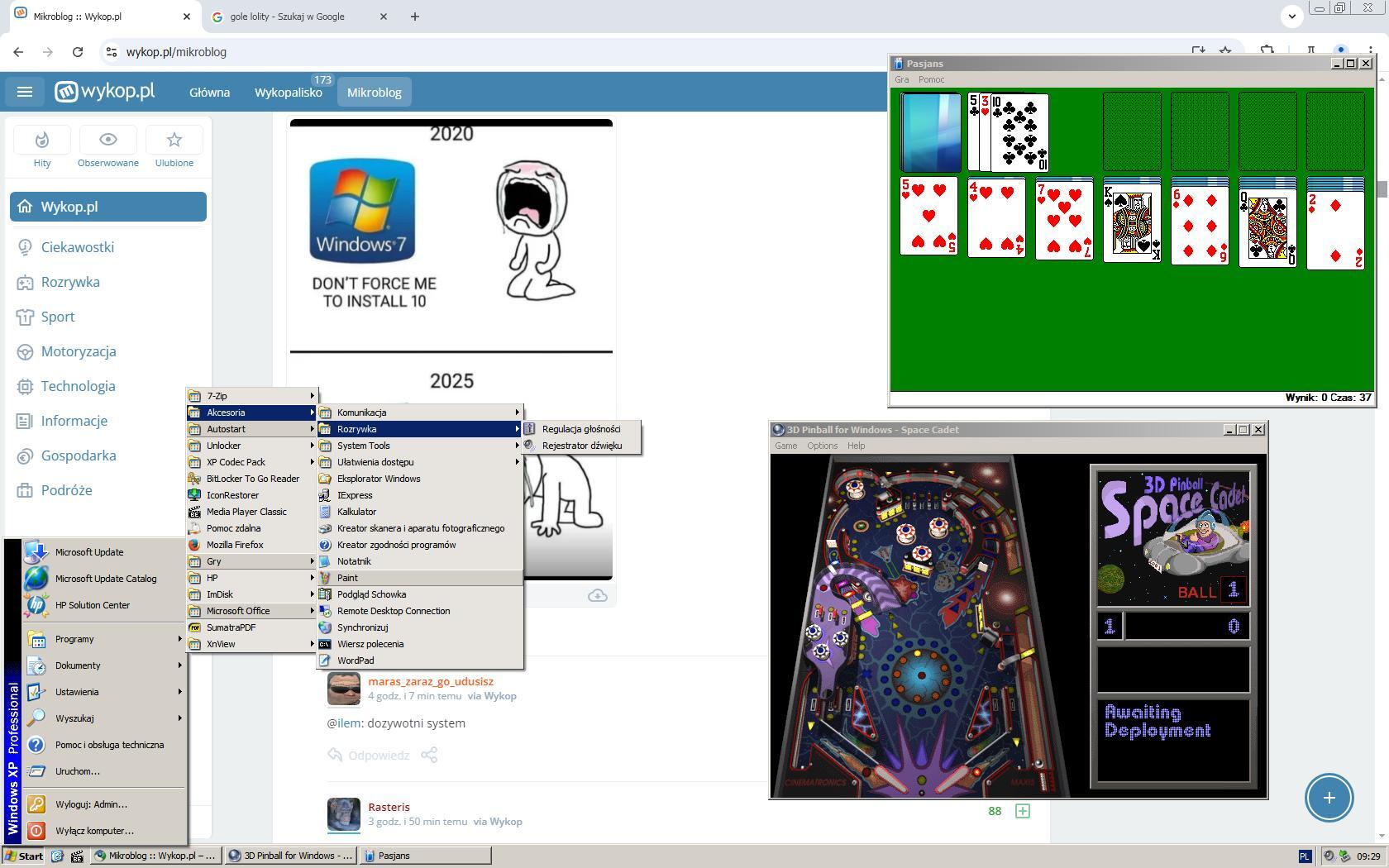The width and height of the screenshot is (1389, 868).
Task: Open Help menu in 3D Pinball
Action: tap(856, 446)
